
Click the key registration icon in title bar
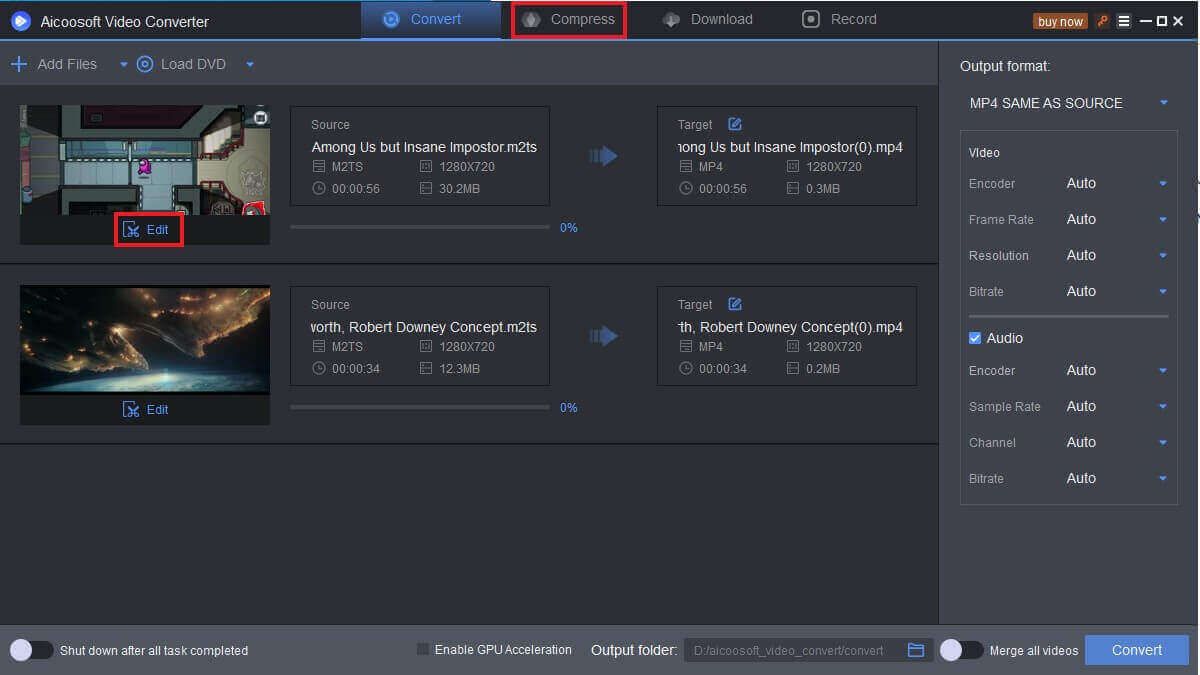1103,21
